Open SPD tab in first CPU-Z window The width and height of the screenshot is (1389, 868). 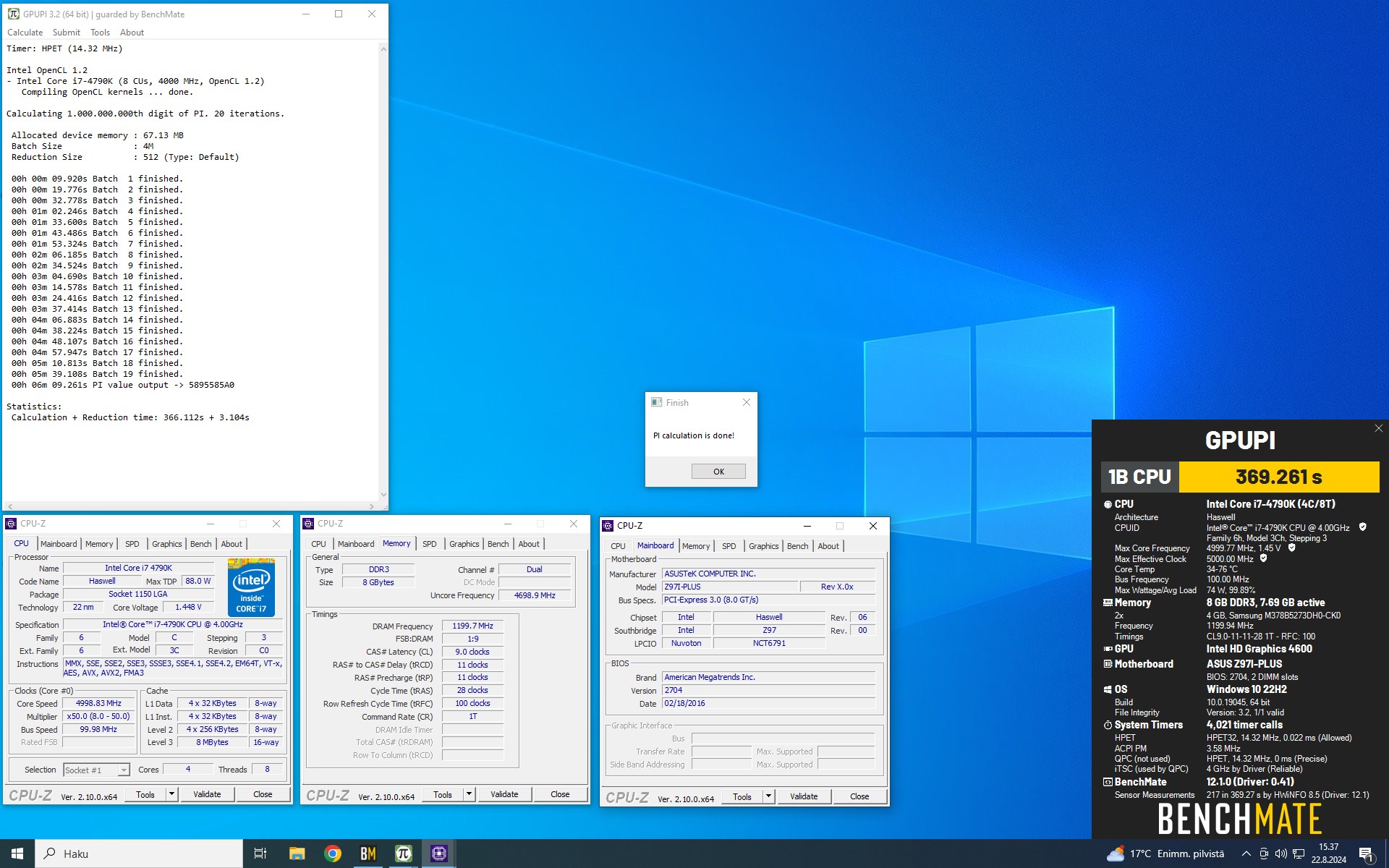(x=132, y=544)
